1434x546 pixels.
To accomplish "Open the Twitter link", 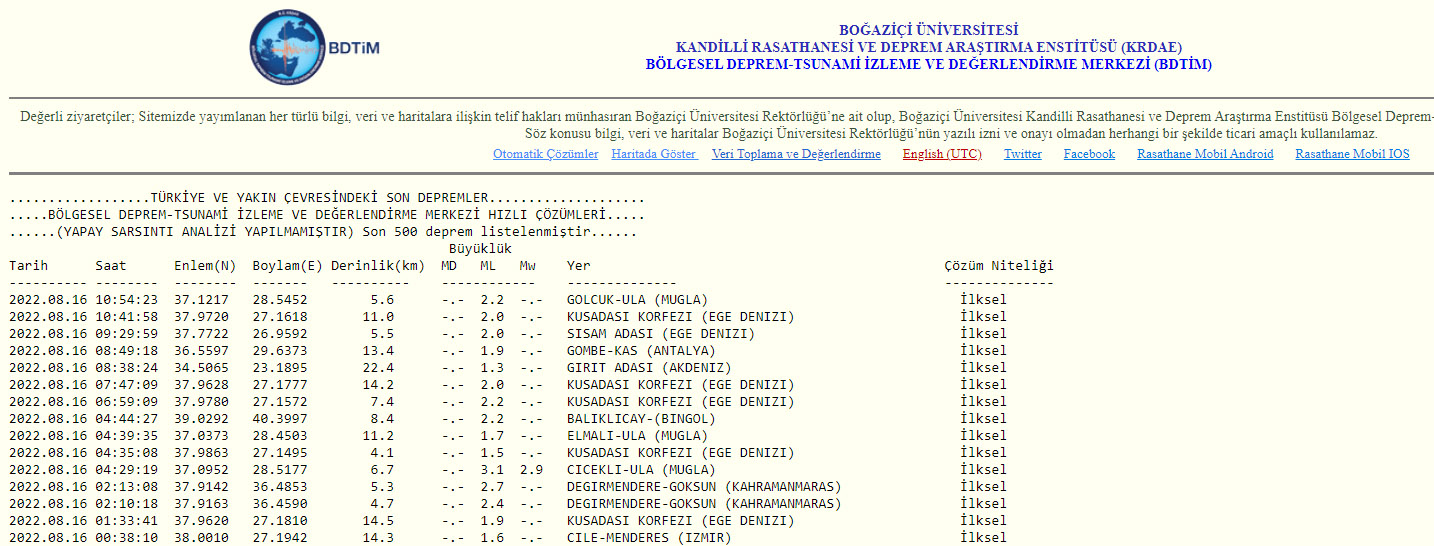I will coord(1022,154).
